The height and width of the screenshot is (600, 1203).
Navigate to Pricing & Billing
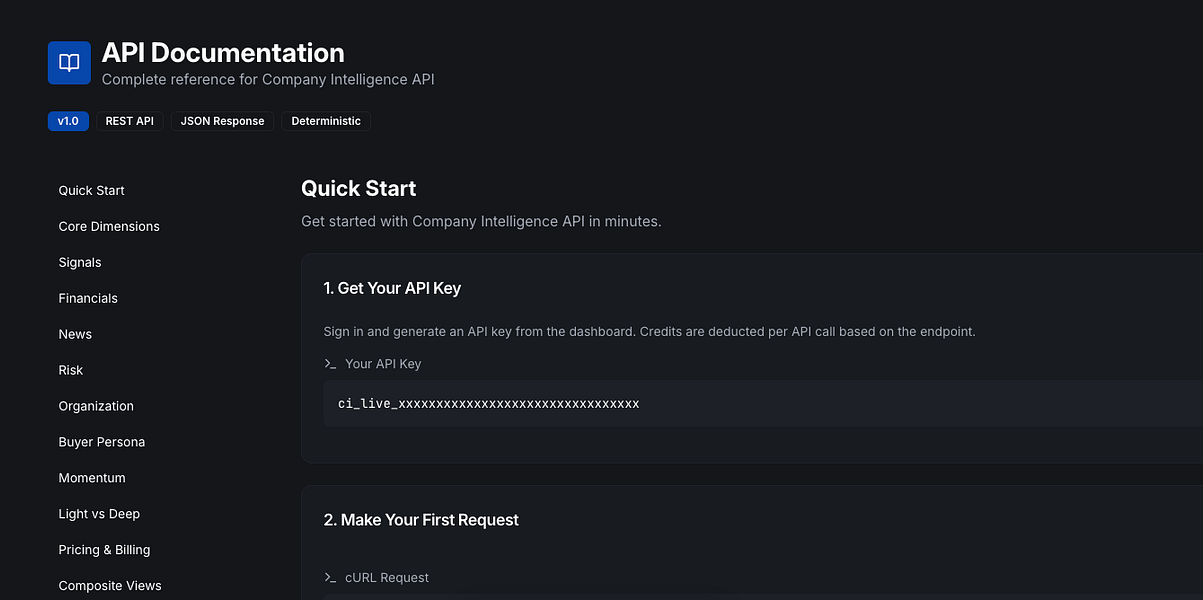pos(104,551)
